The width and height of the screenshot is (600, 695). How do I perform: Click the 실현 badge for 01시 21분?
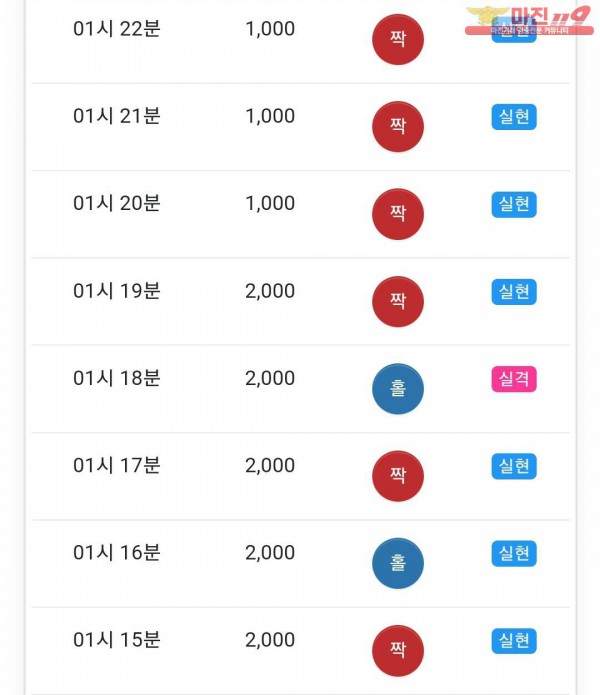pos(514,117)
